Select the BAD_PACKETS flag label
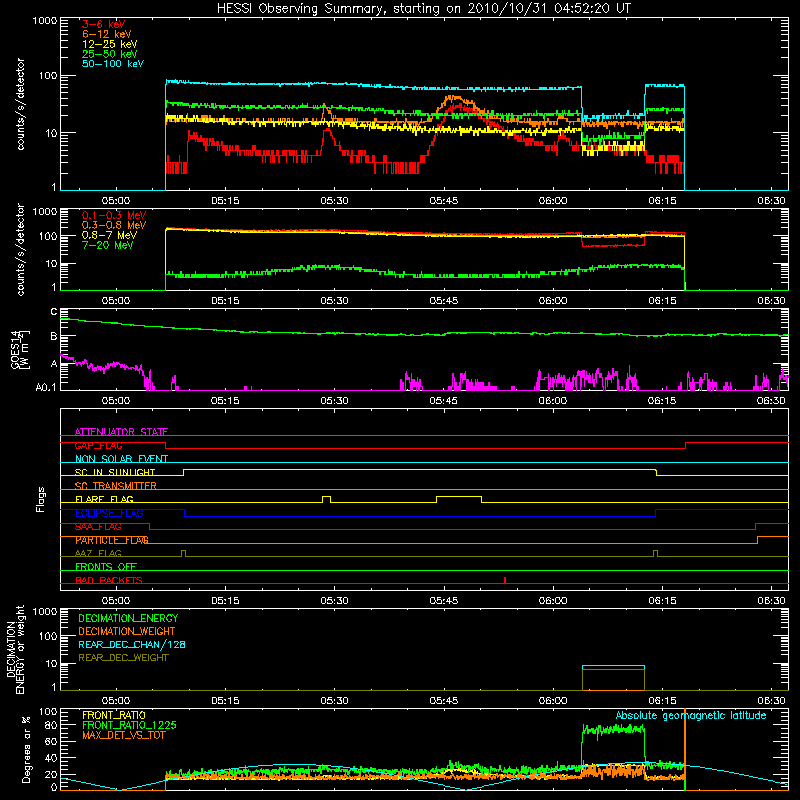This screenshot has width=800, height=800. click(x=109, y=580)
